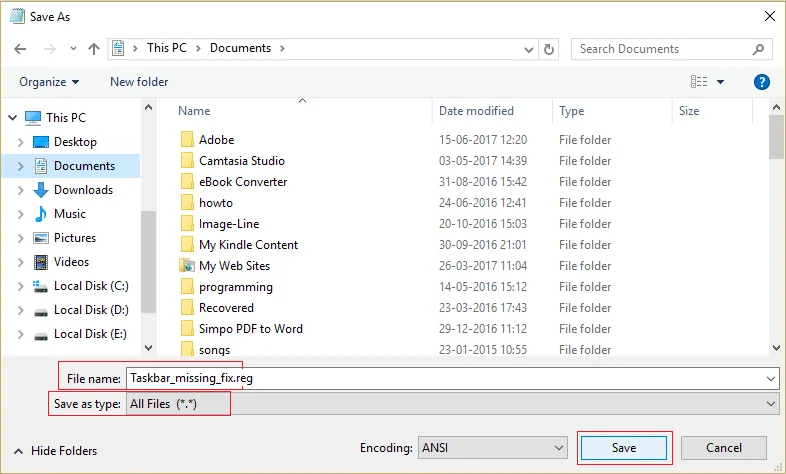
Task: Open the blue Help icon
Action: coord(761,82)
